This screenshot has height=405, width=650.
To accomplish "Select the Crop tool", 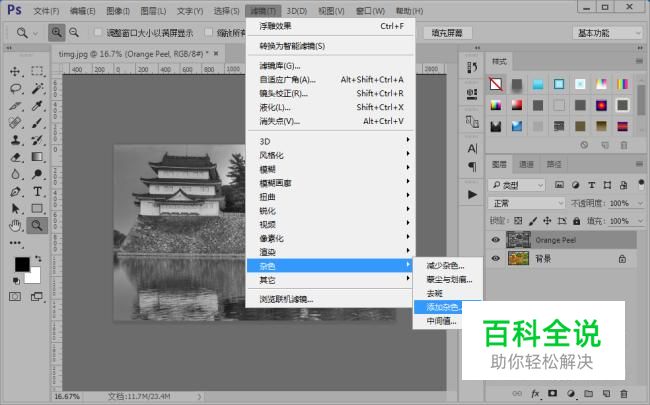I will 15,106.
